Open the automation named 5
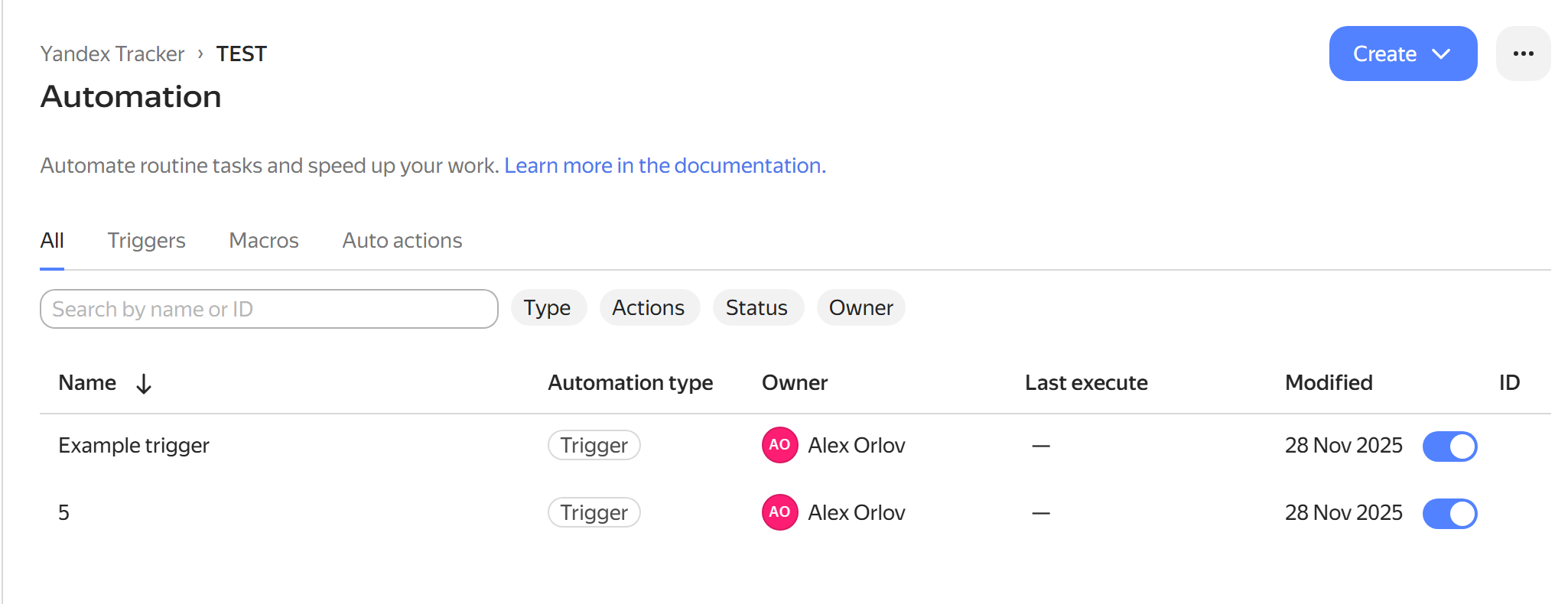The height and width of the screenshot is (604, 1568). (x=63, y=512)
